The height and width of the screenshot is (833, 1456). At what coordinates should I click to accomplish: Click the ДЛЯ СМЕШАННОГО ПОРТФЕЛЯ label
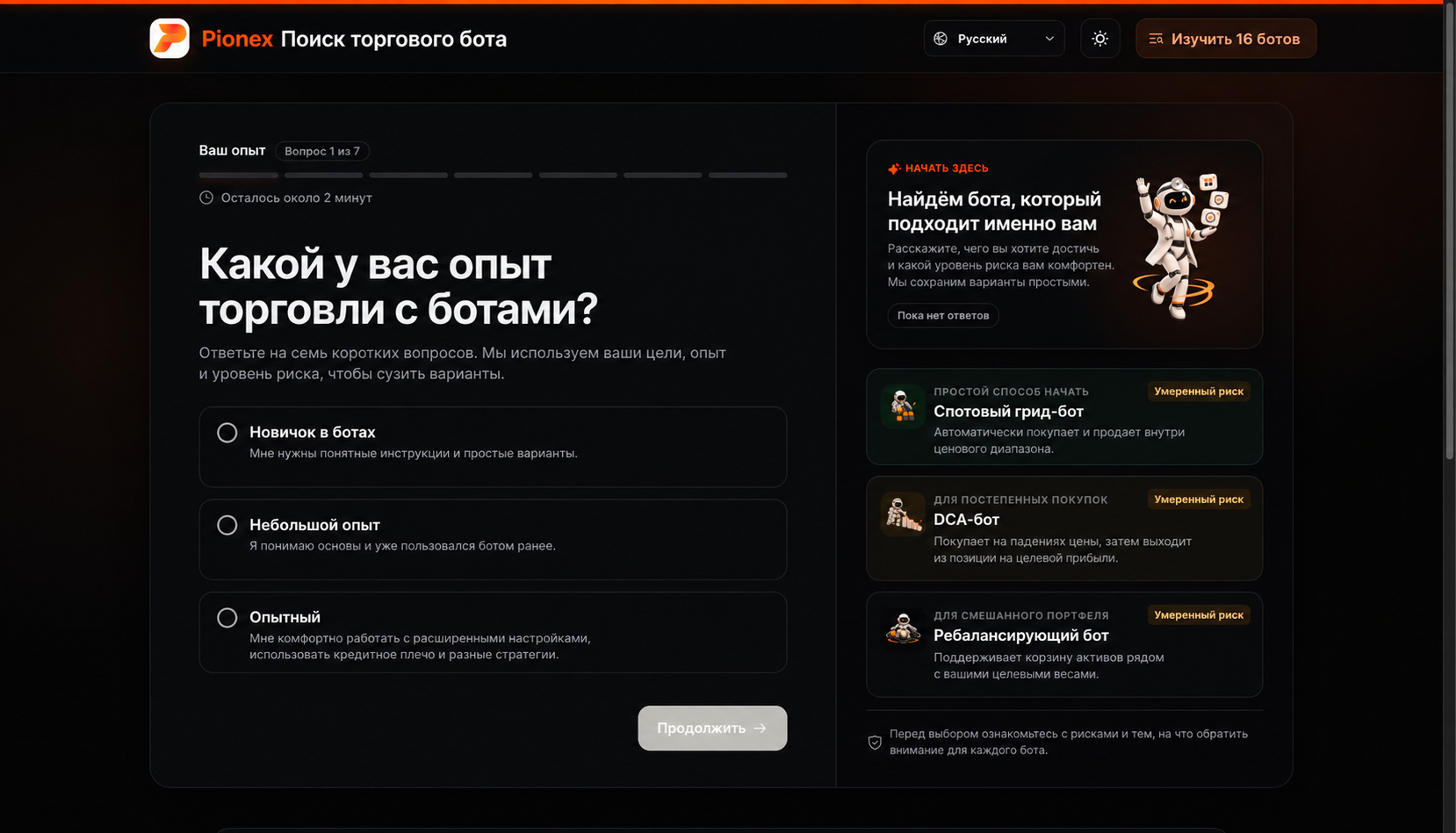click(1021, 615)
